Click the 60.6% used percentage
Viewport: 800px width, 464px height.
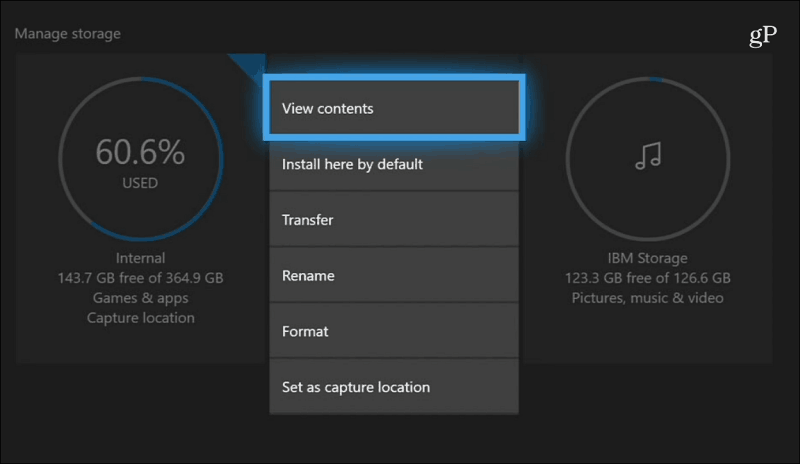click(x=140, y=152)
